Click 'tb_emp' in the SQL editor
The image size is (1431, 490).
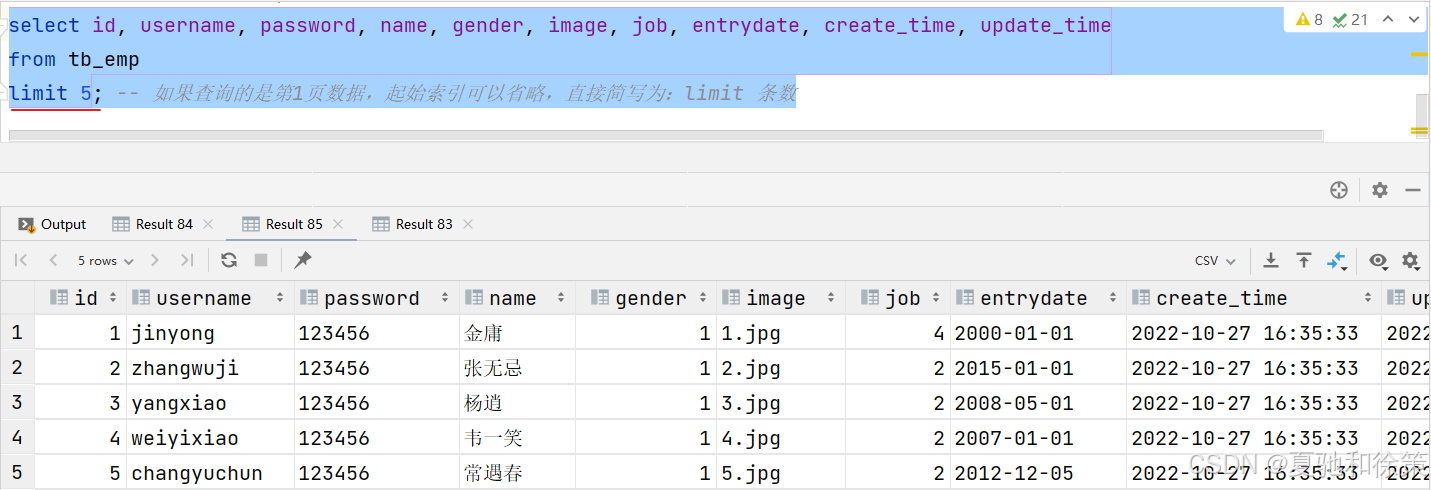104,60
